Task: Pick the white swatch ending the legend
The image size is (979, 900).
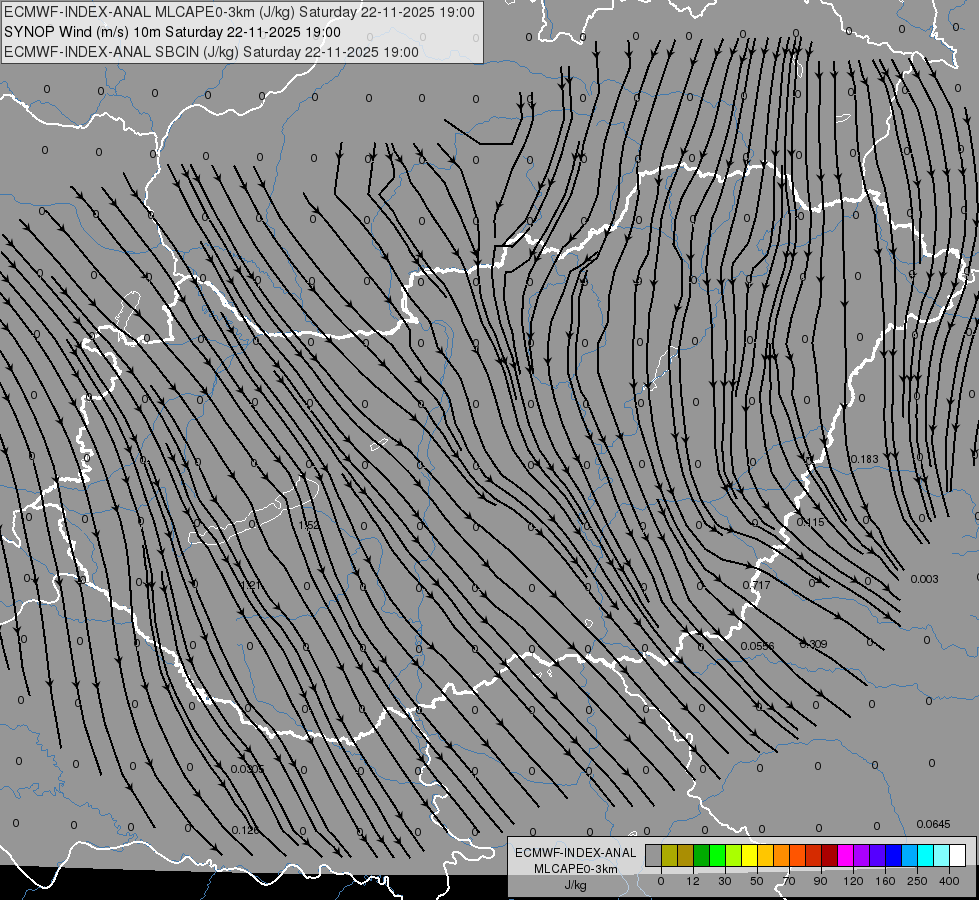Action: click(957, 855)
